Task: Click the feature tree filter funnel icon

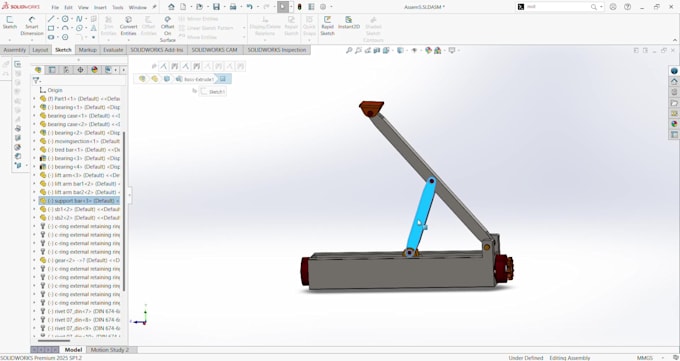Action: (36, 80)
